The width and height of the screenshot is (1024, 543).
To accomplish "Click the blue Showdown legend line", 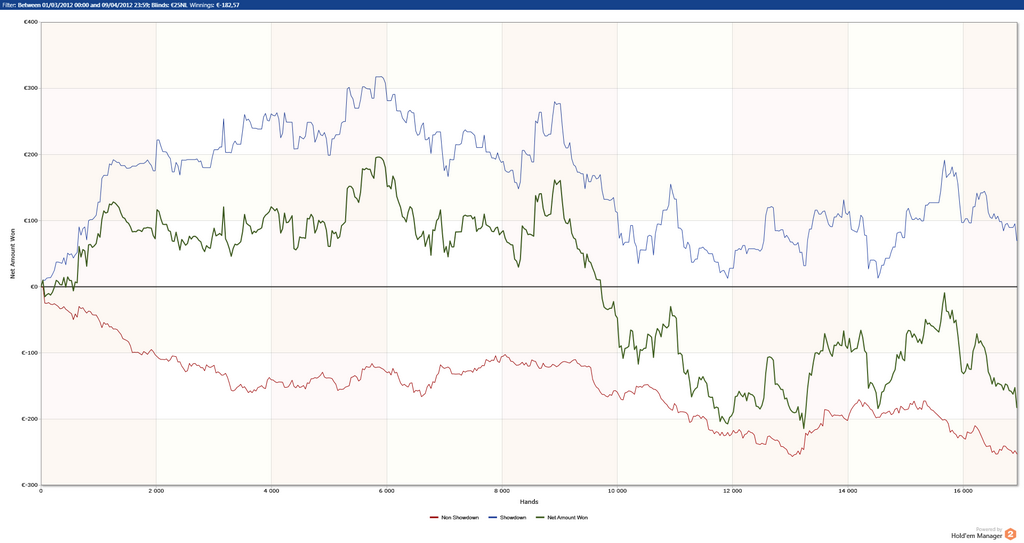I will click(x=493, y=518).
